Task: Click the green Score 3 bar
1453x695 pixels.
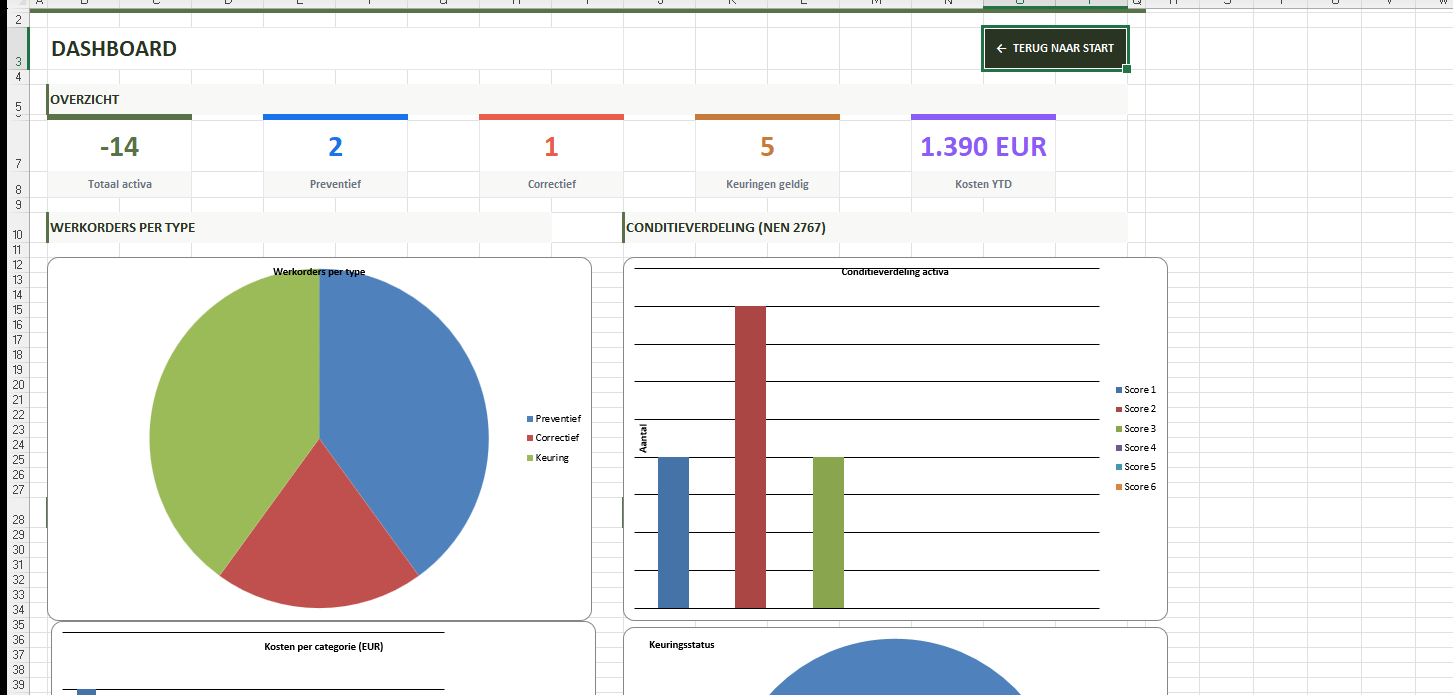Action: coord(828,532)
